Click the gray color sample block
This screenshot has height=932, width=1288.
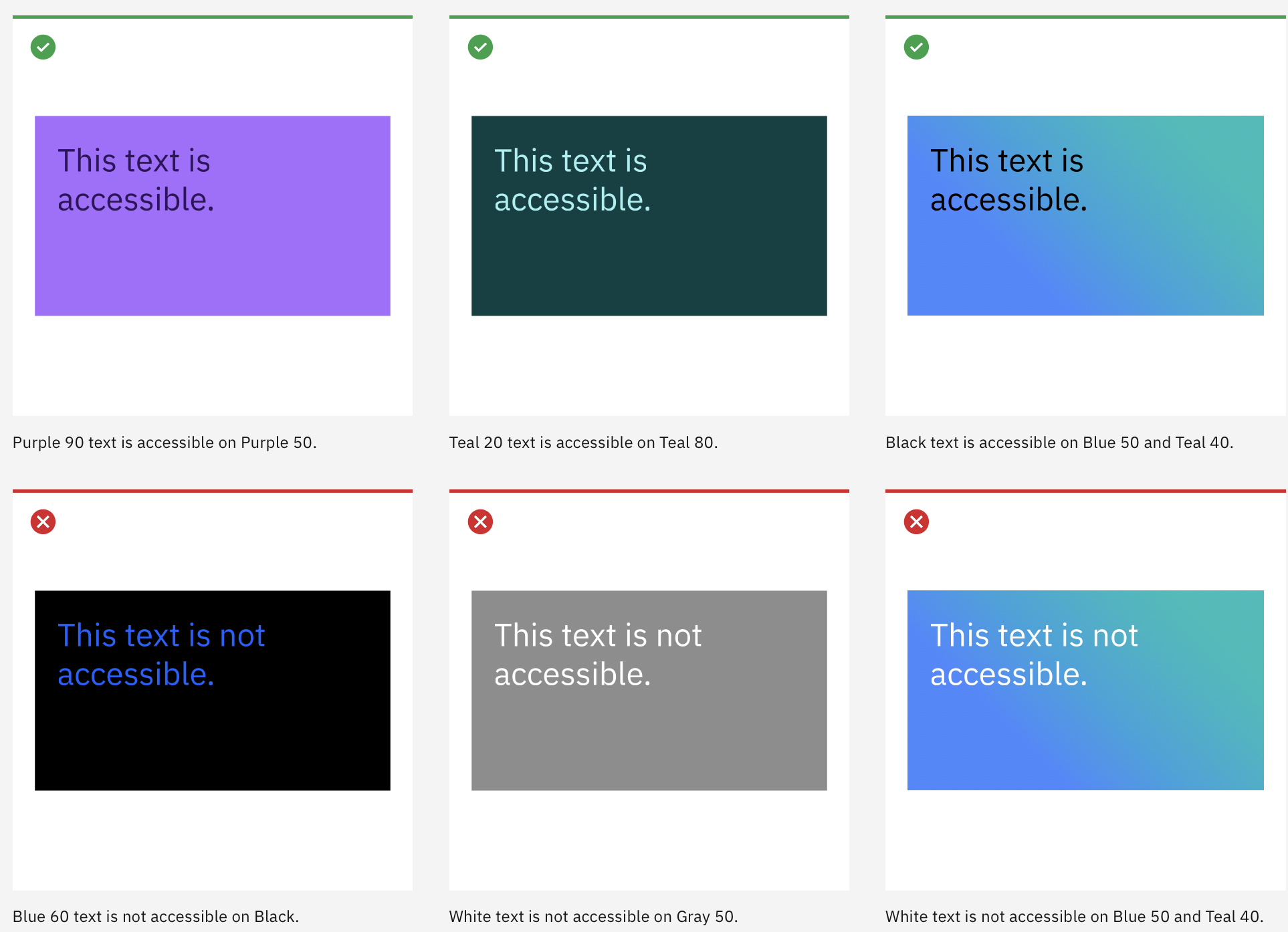pos(649,735)
